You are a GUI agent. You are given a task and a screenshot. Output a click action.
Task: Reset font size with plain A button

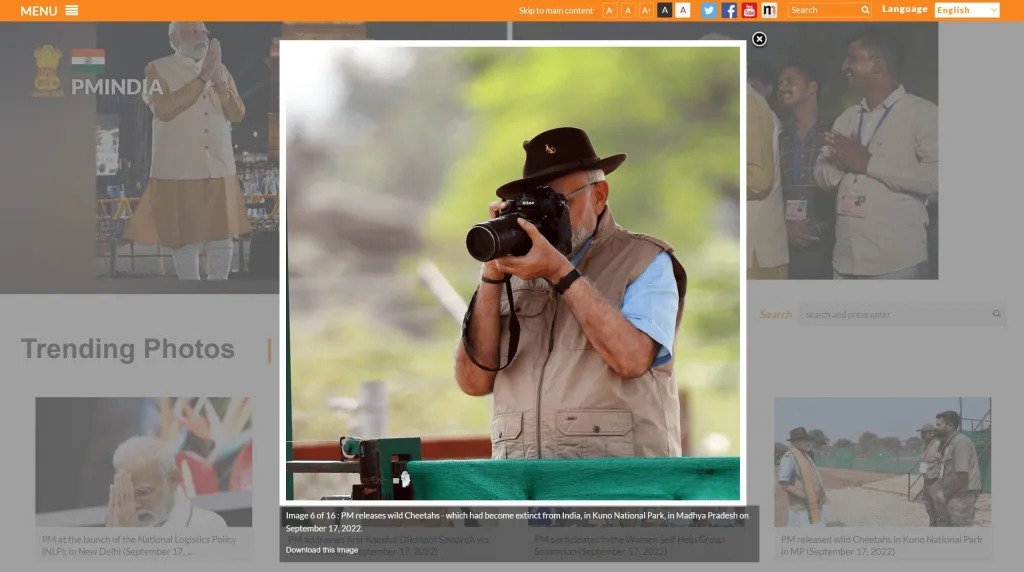(x=628, y=10)
